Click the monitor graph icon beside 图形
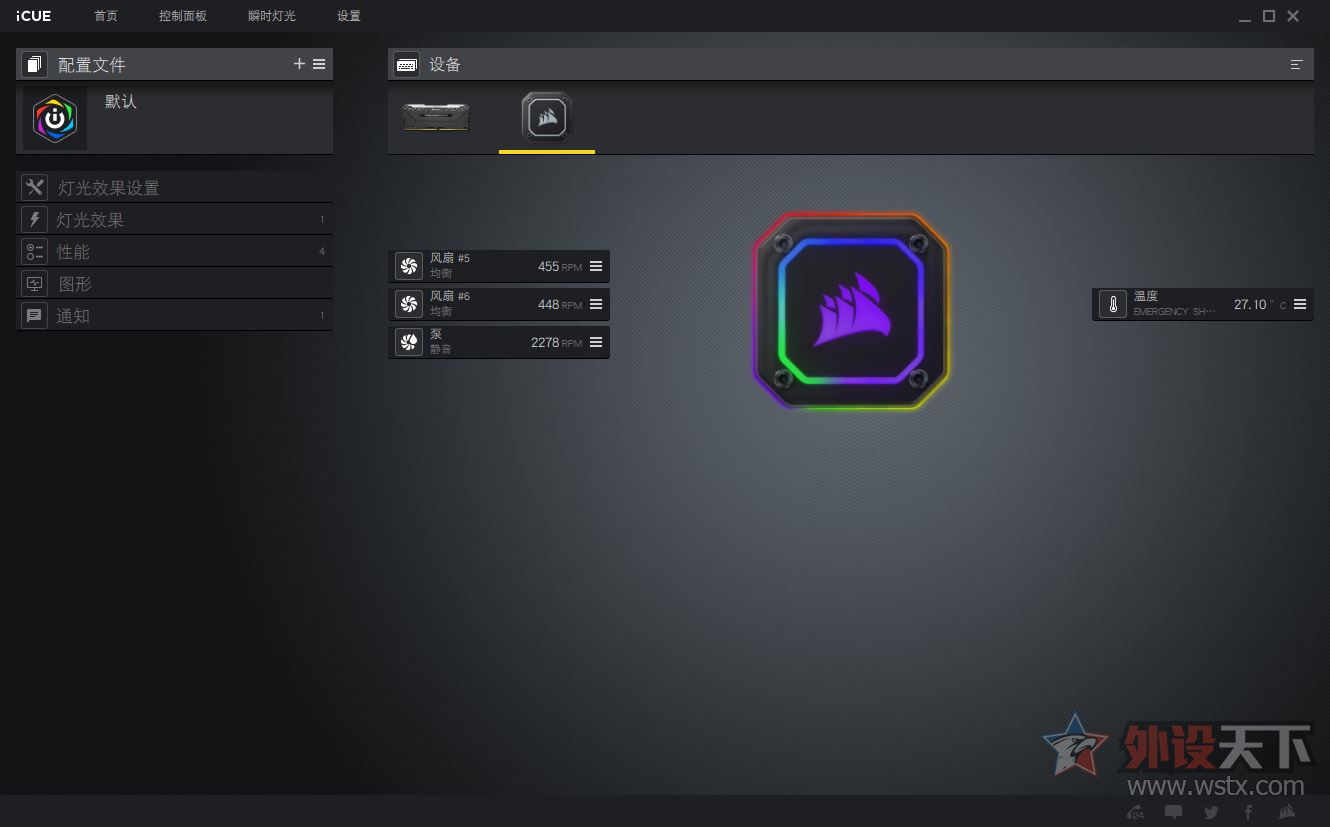Screen dimensions: 1330x827 34,283
